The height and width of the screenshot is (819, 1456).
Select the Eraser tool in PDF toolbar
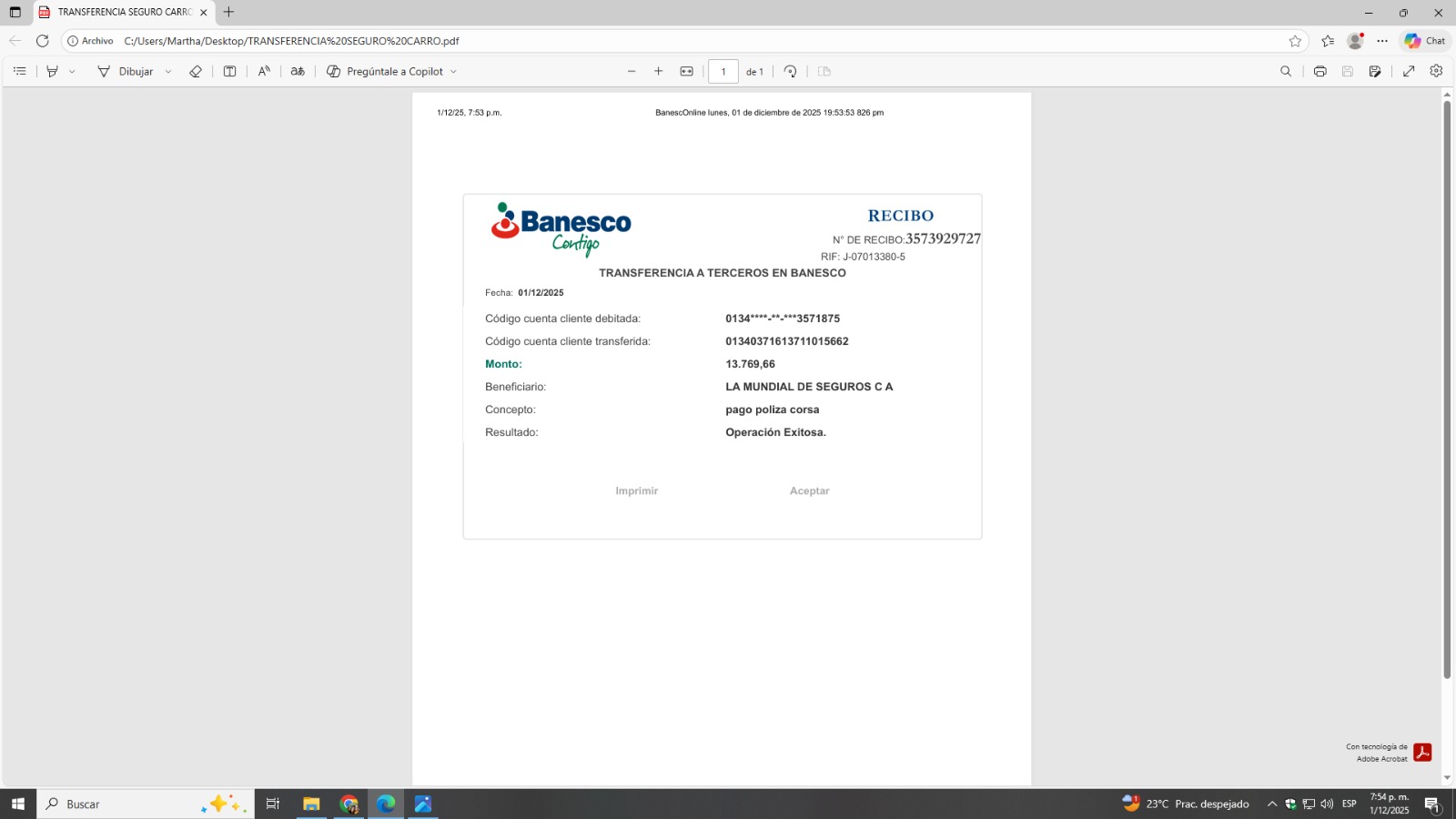tap(195, 71)
